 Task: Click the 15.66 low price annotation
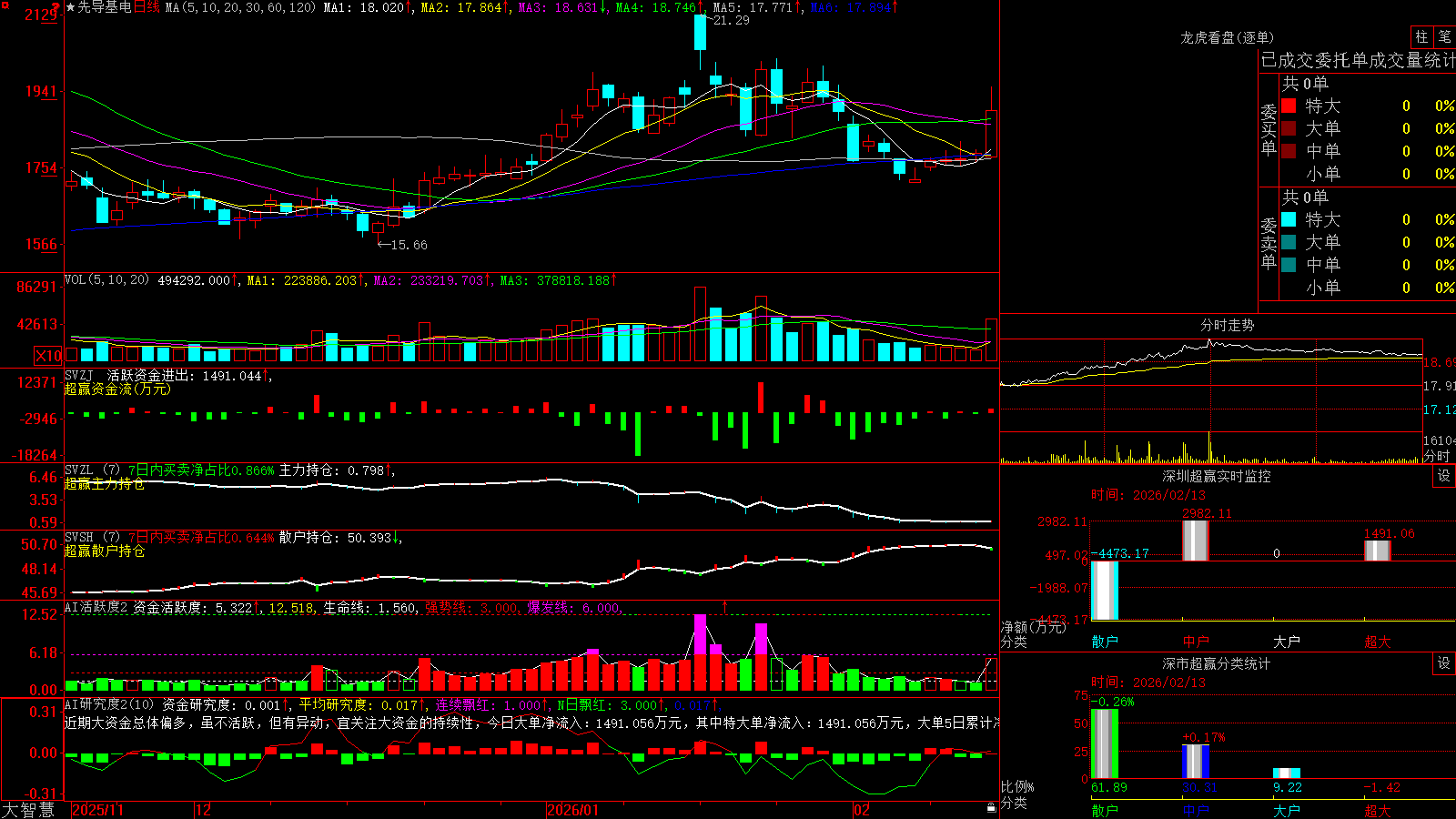click(409, 245)
